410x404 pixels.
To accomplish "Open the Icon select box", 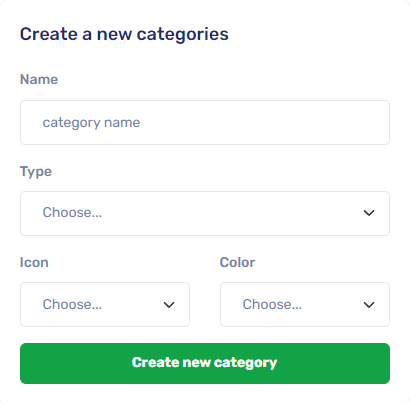I will [x=105, y=304].
